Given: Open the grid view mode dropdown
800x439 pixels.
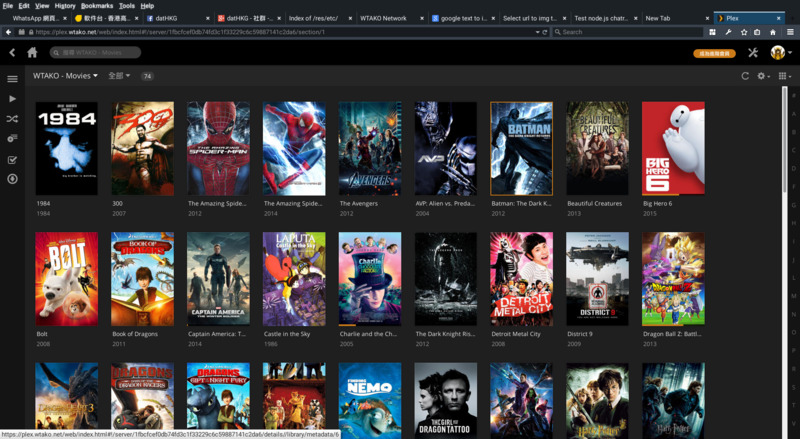Looking at the screenshot, I should pos(785,76).
